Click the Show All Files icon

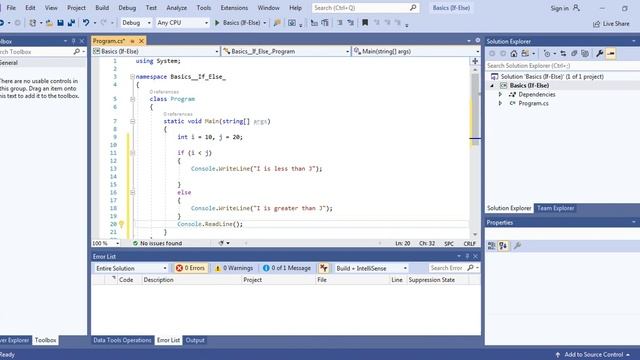(x=585, y=53)
